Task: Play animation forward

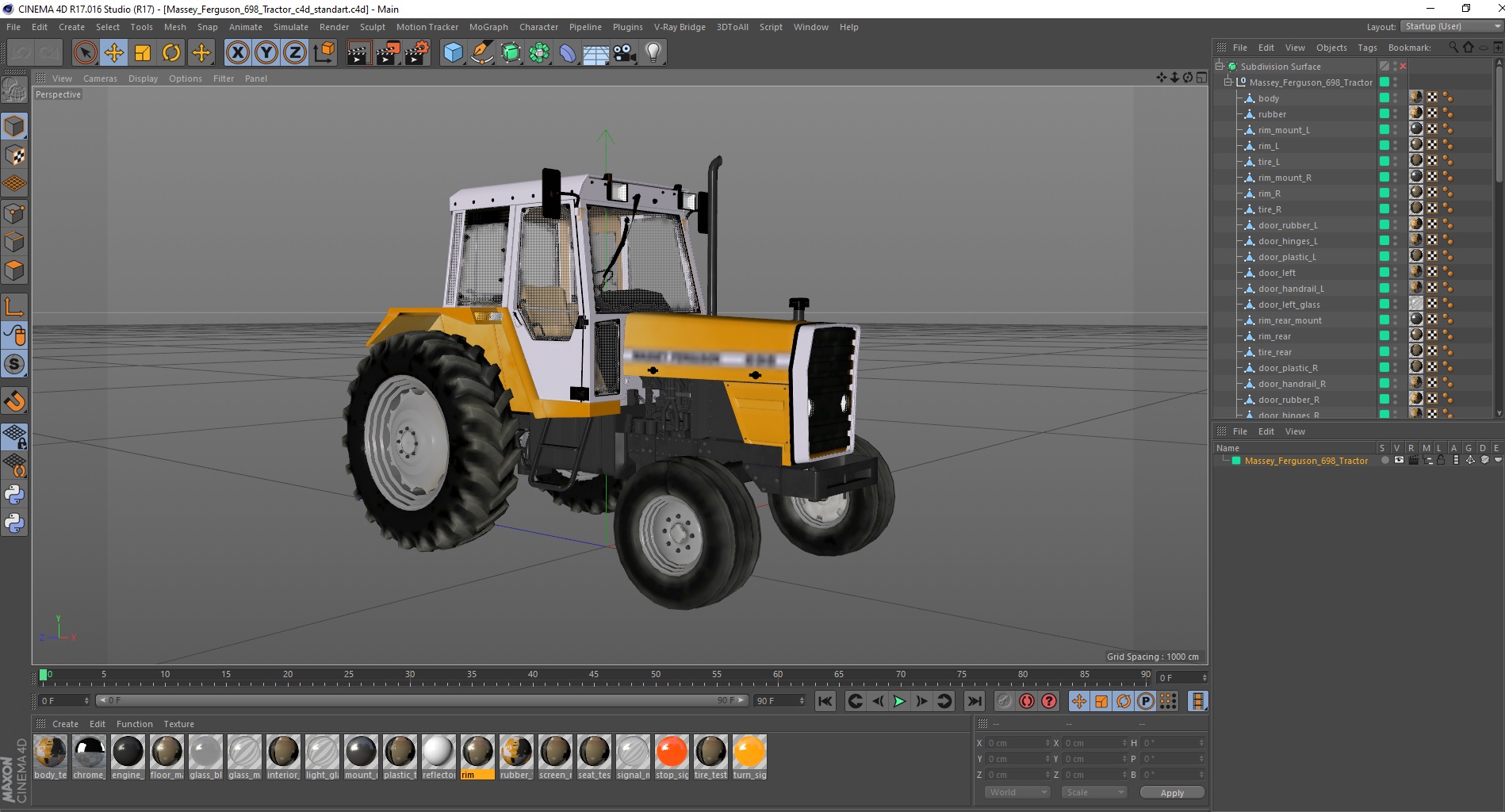Action: tap(899, 701)
